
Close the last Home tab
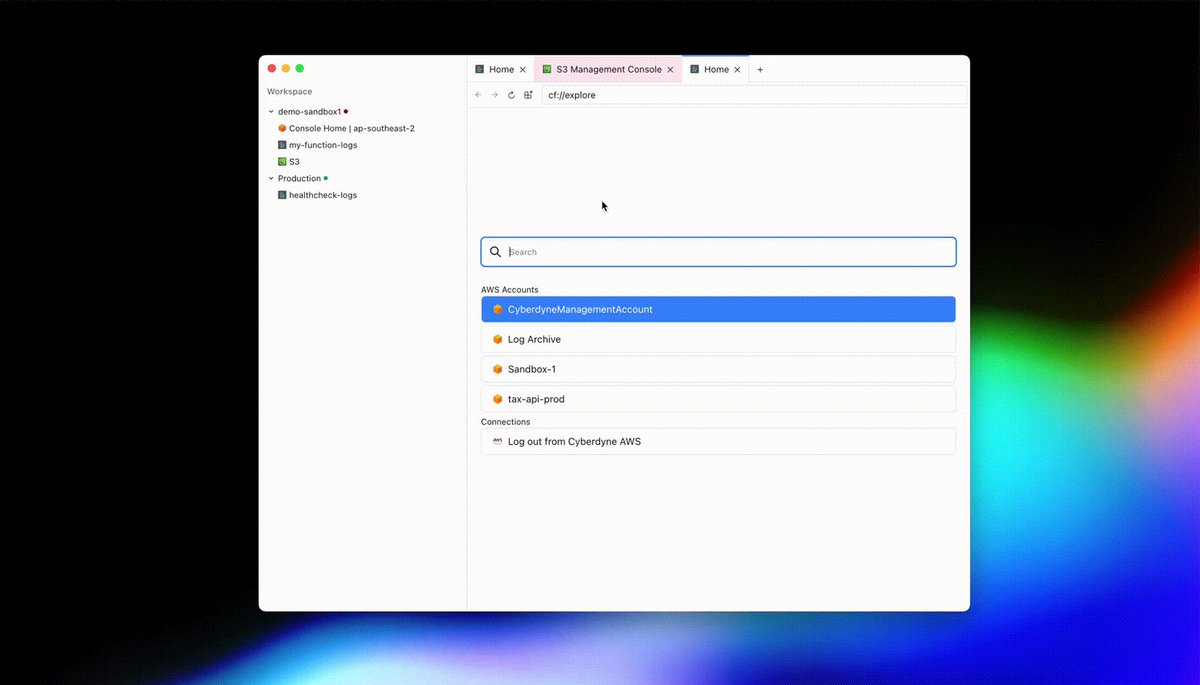coord(738,70)
